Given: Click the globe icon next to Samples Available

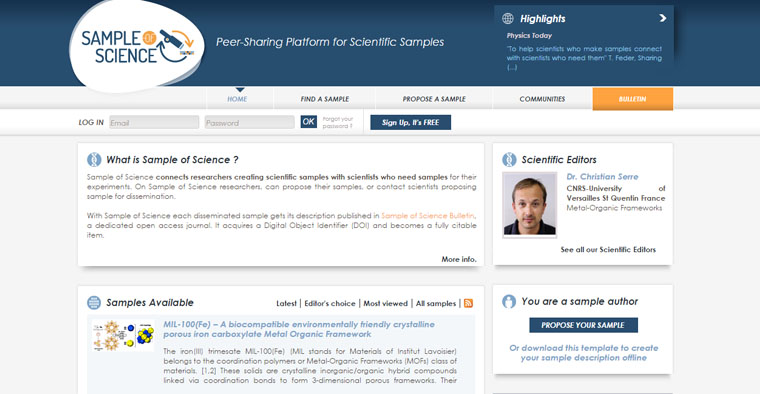Looking at the screenshot, I should pos(94,302).
